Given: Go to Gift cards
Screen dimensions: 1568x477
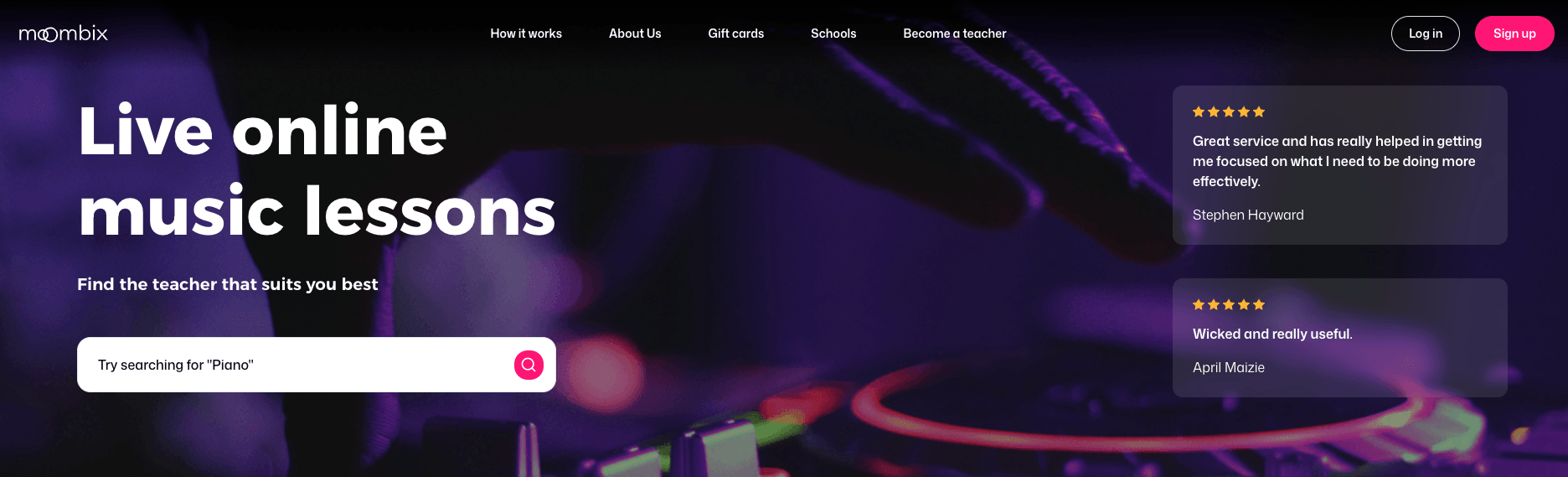Looking at the screenshot, I should [x=736, y=34].
